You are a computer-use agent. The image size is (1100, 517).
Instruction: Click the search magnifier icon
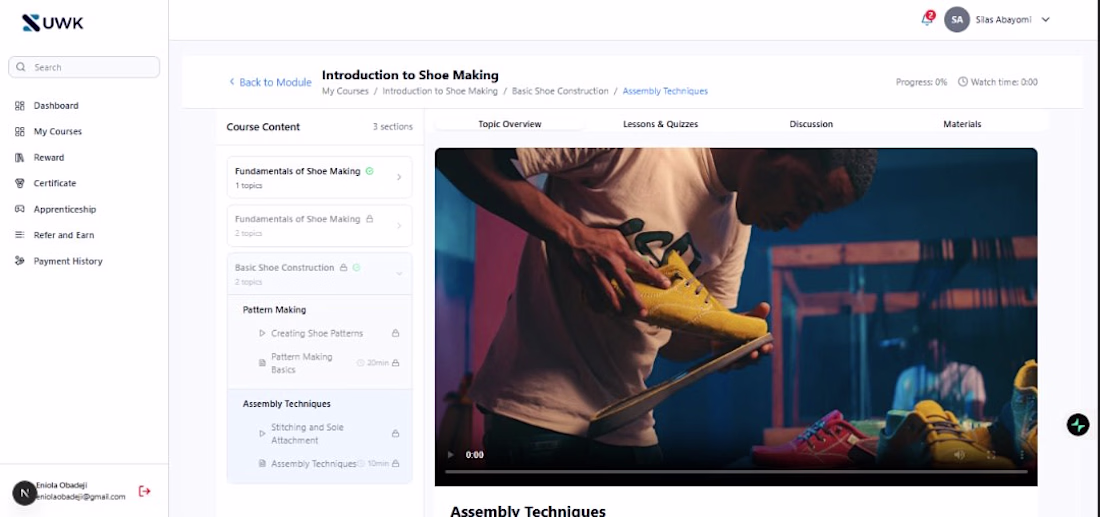[x=21, y=67]
